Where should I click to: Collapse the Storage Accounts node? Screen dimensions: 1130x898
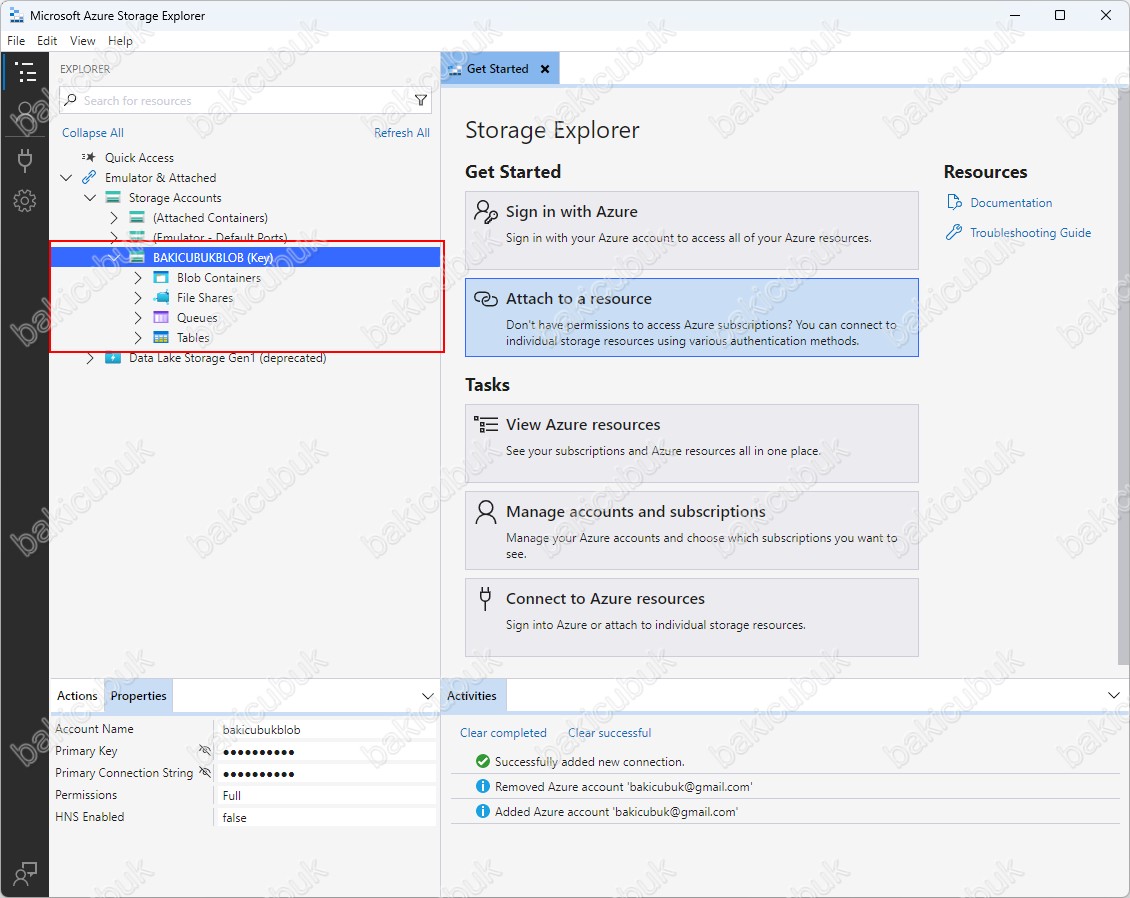click(89, 197)
